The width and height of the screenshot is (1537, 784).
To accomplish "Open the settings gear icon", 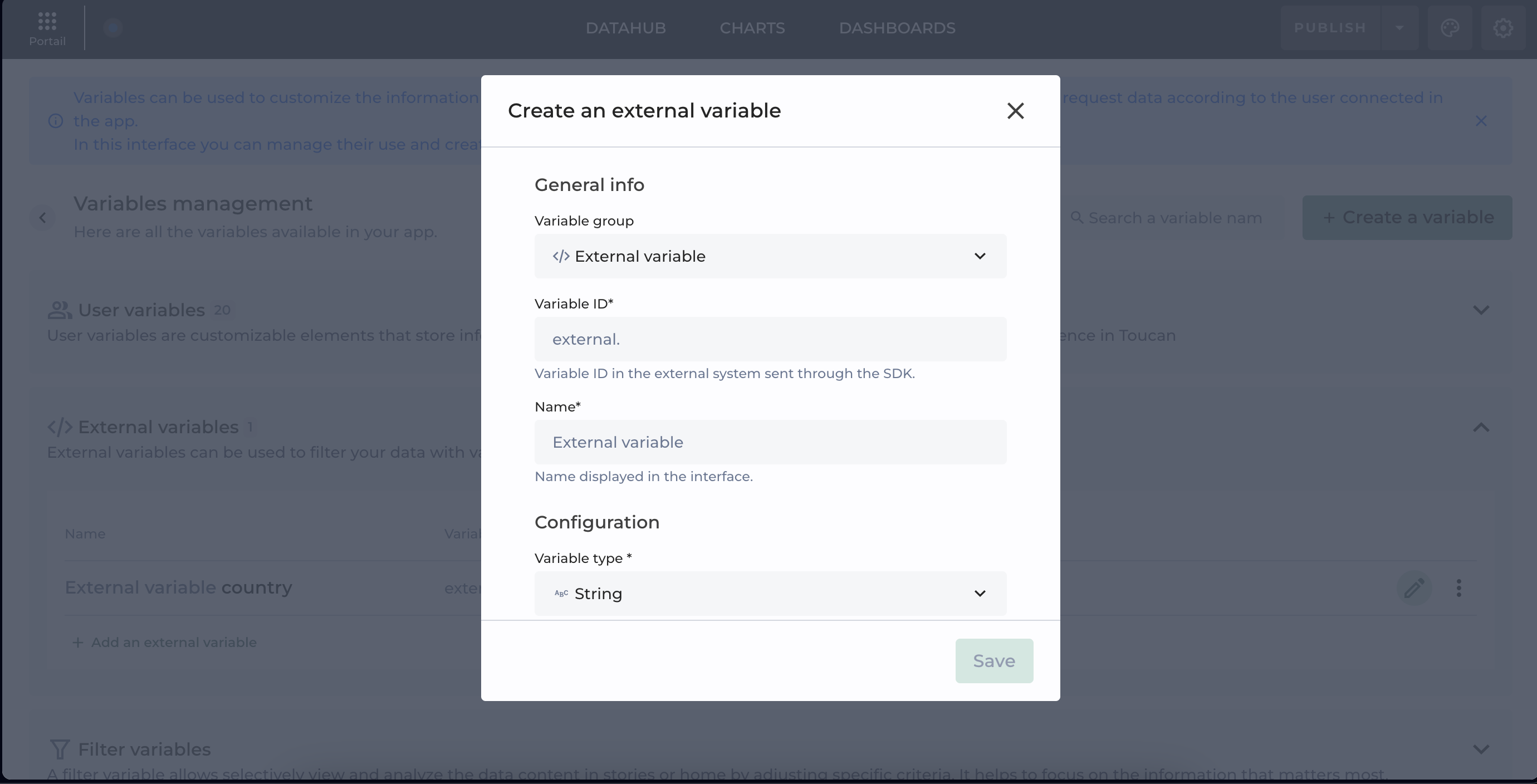I will point(1502,28).
